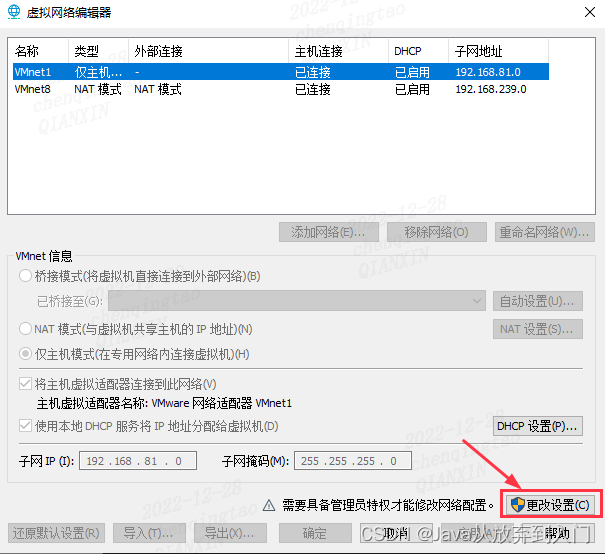Viewport: 605px width, 554px height.
Task: Click the 更改设置(C) button
Action: (551, 505)
